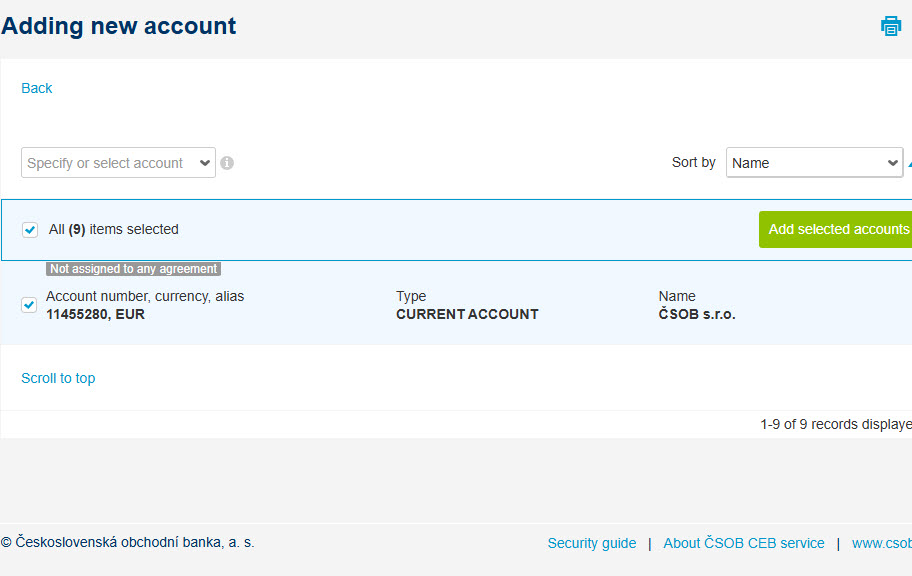
Task: Visit the www.csob footer link
Action: click(882, 543)
